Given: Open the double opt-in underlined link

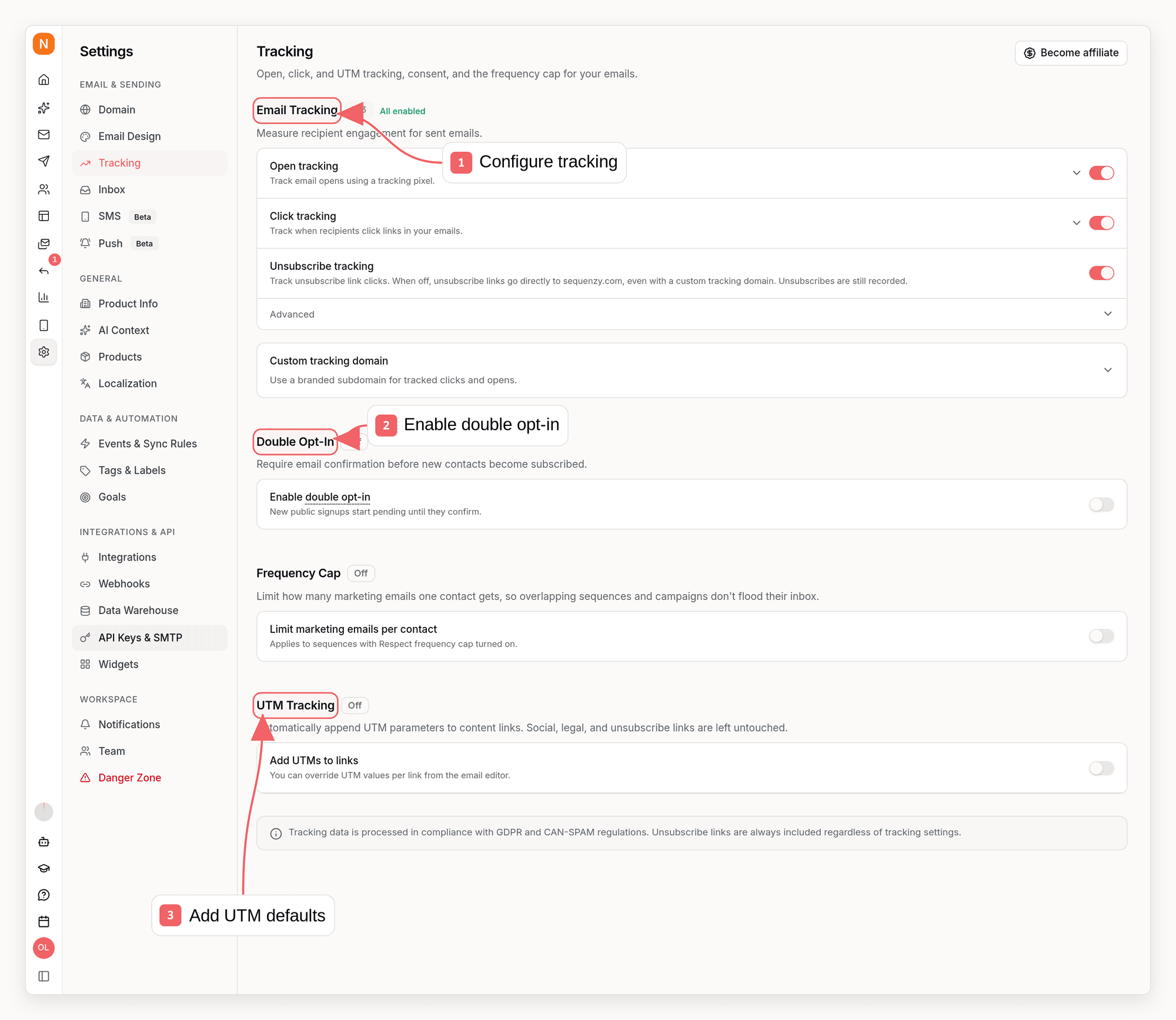Looking at the screenshot, I should click(338, 497).
